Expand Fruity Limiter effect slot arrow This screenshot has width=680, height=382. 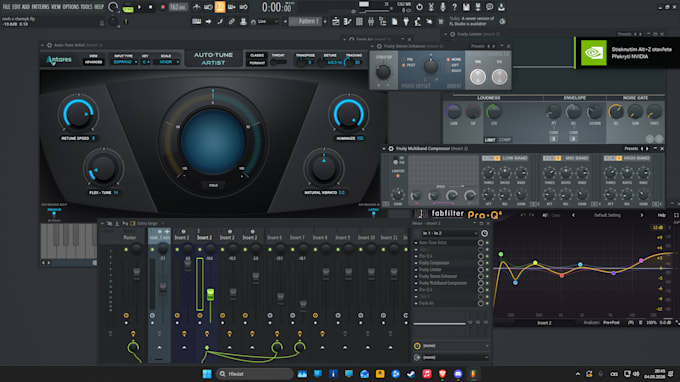pyautogui.click(x=416, y=270)
